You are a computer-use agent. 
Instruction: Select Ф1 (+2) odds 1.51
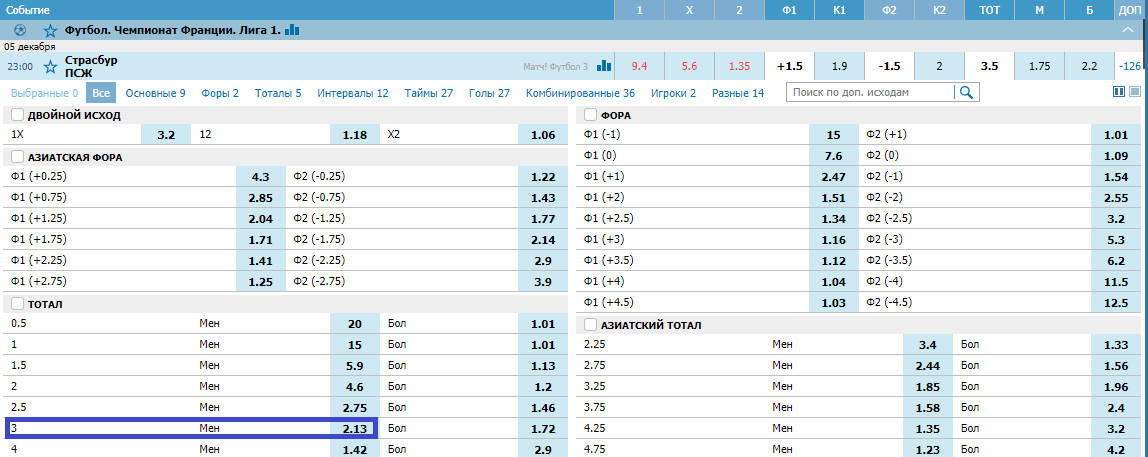833,198
